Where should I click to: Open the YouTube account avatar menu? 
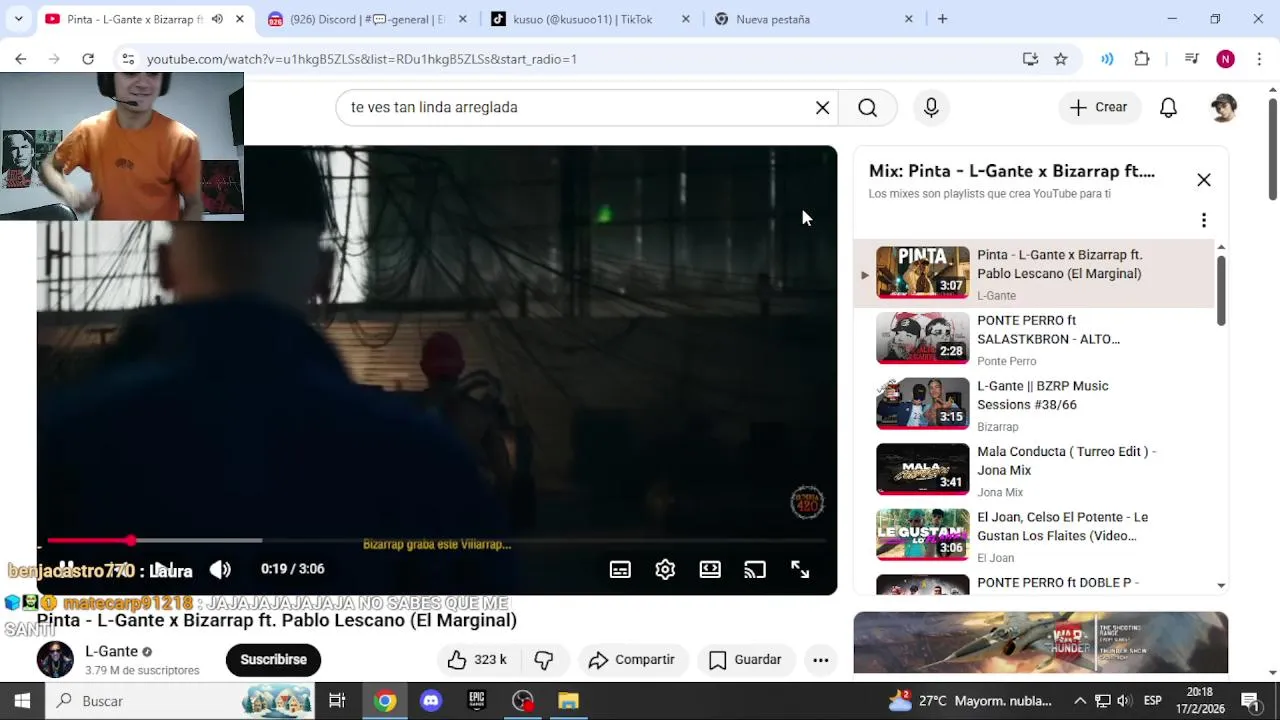click(1223, 107)
